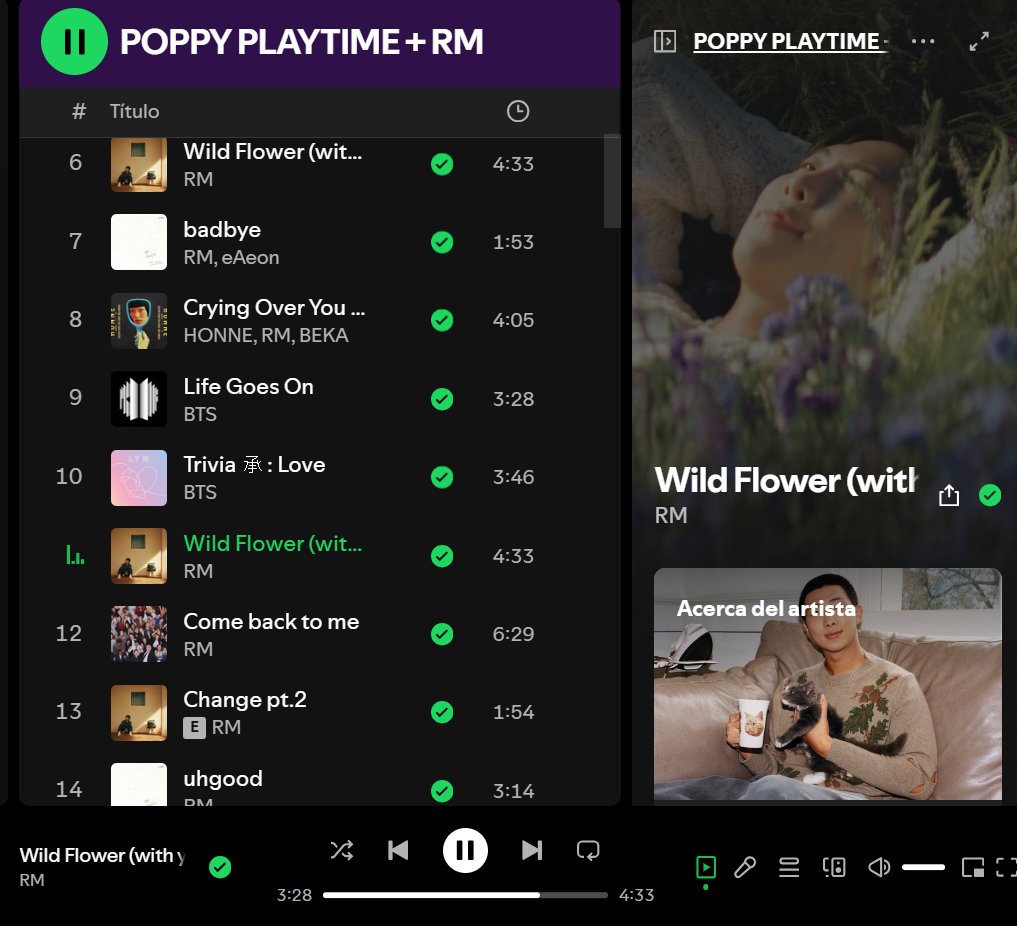Open Wild Flower title in player bar

102,855
